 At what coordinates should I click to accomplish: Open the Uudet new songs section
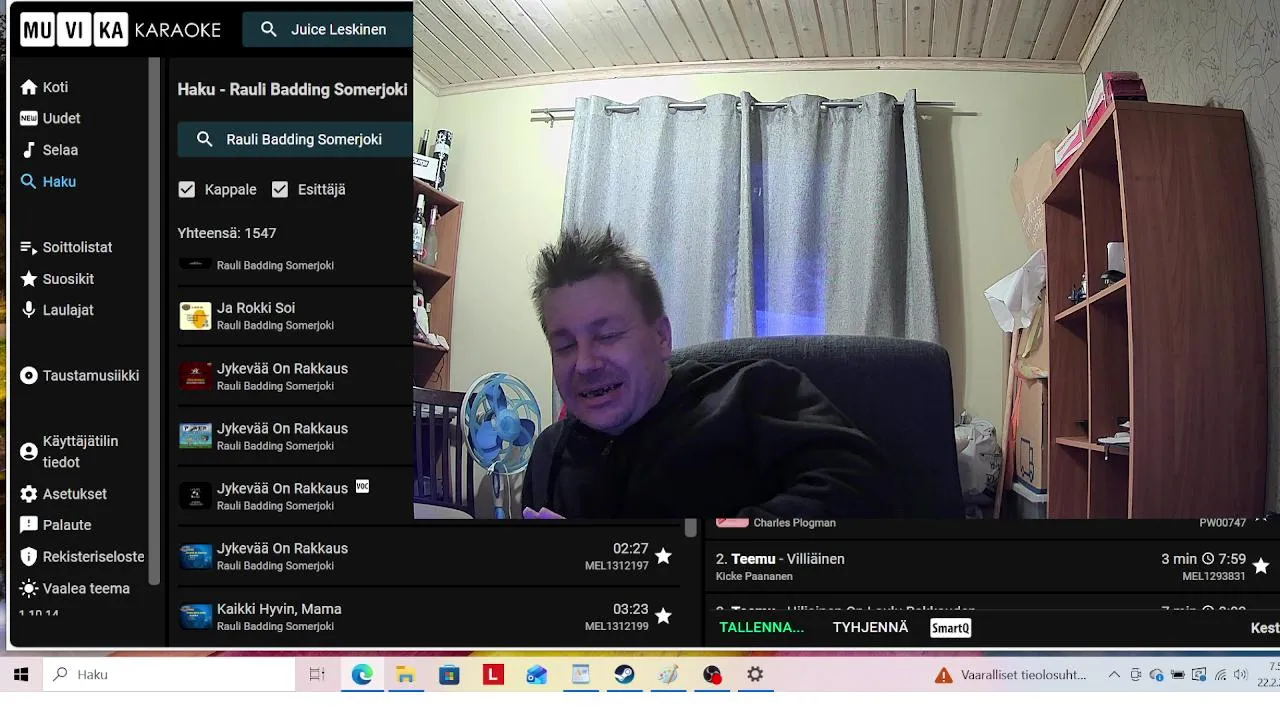pyautogui.click(x=50, y=118)
